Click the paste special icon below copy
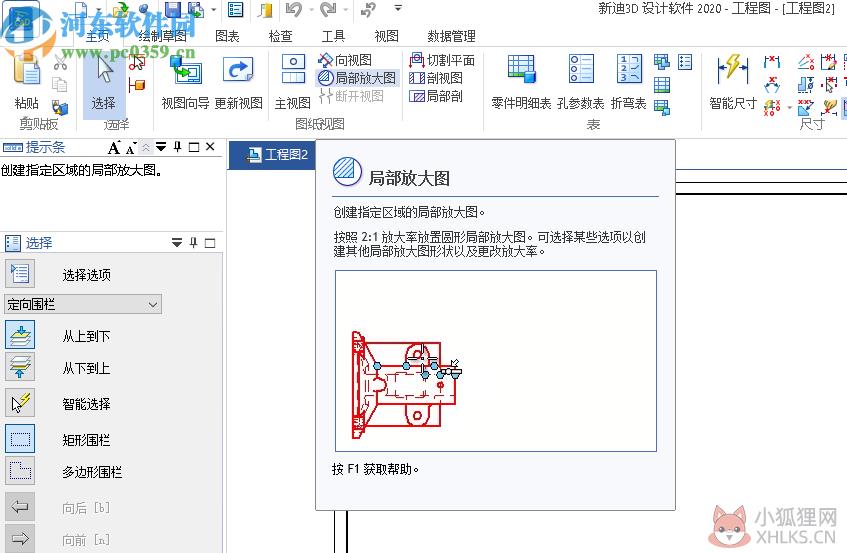The image size is (847, 553). 60,107
